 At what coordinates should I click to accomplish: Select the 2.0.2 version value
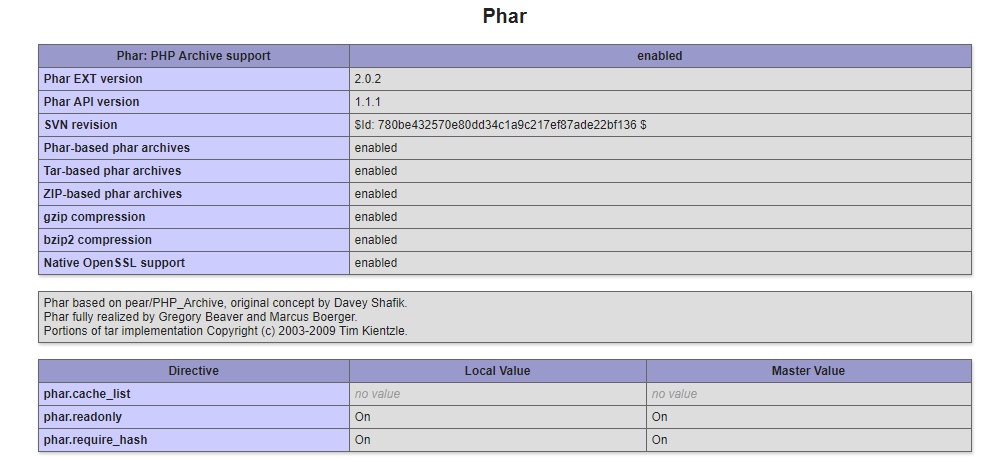point(368,79)
